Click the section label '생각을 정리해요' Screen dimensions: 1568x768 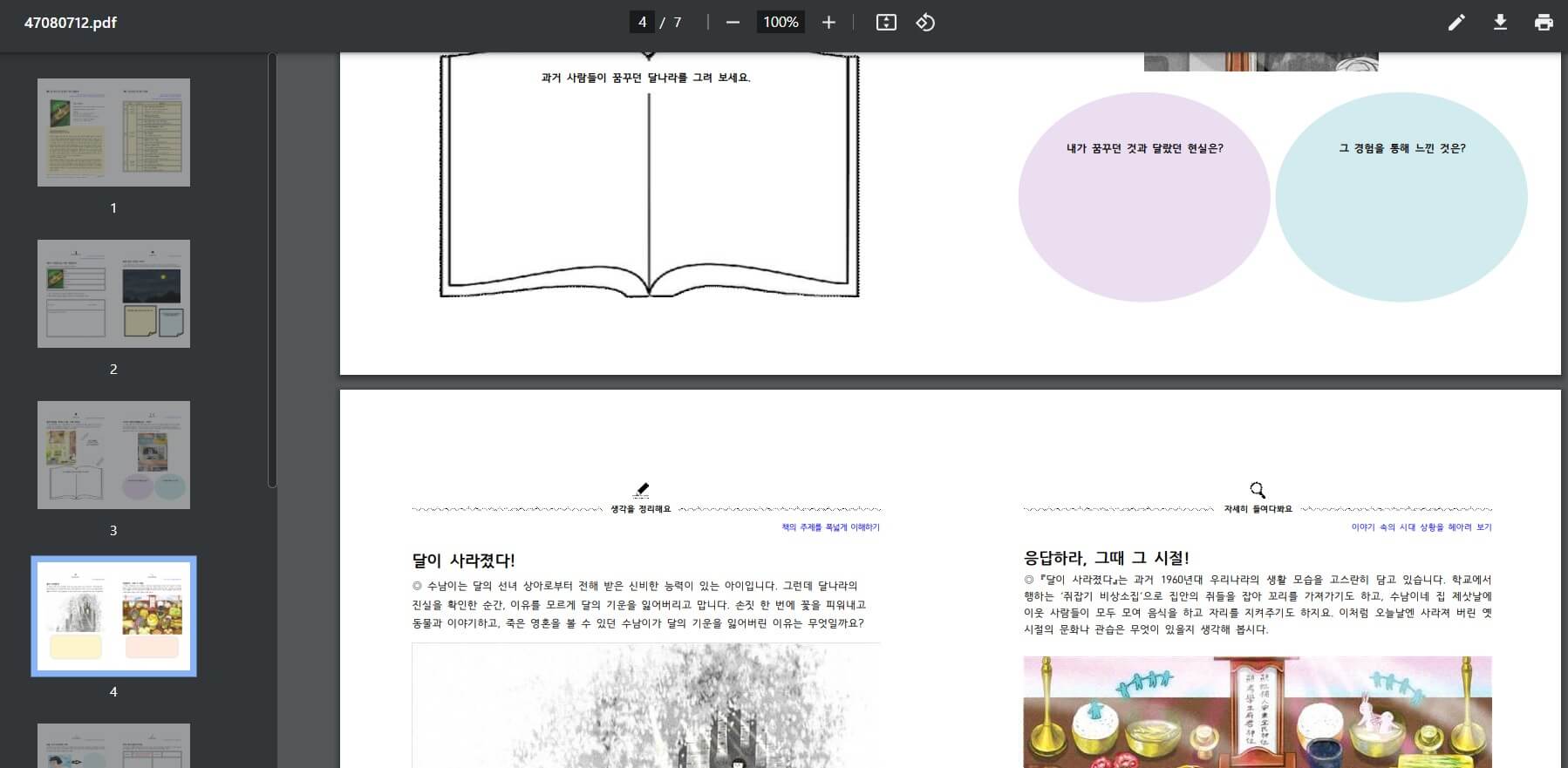click(641, 509)
